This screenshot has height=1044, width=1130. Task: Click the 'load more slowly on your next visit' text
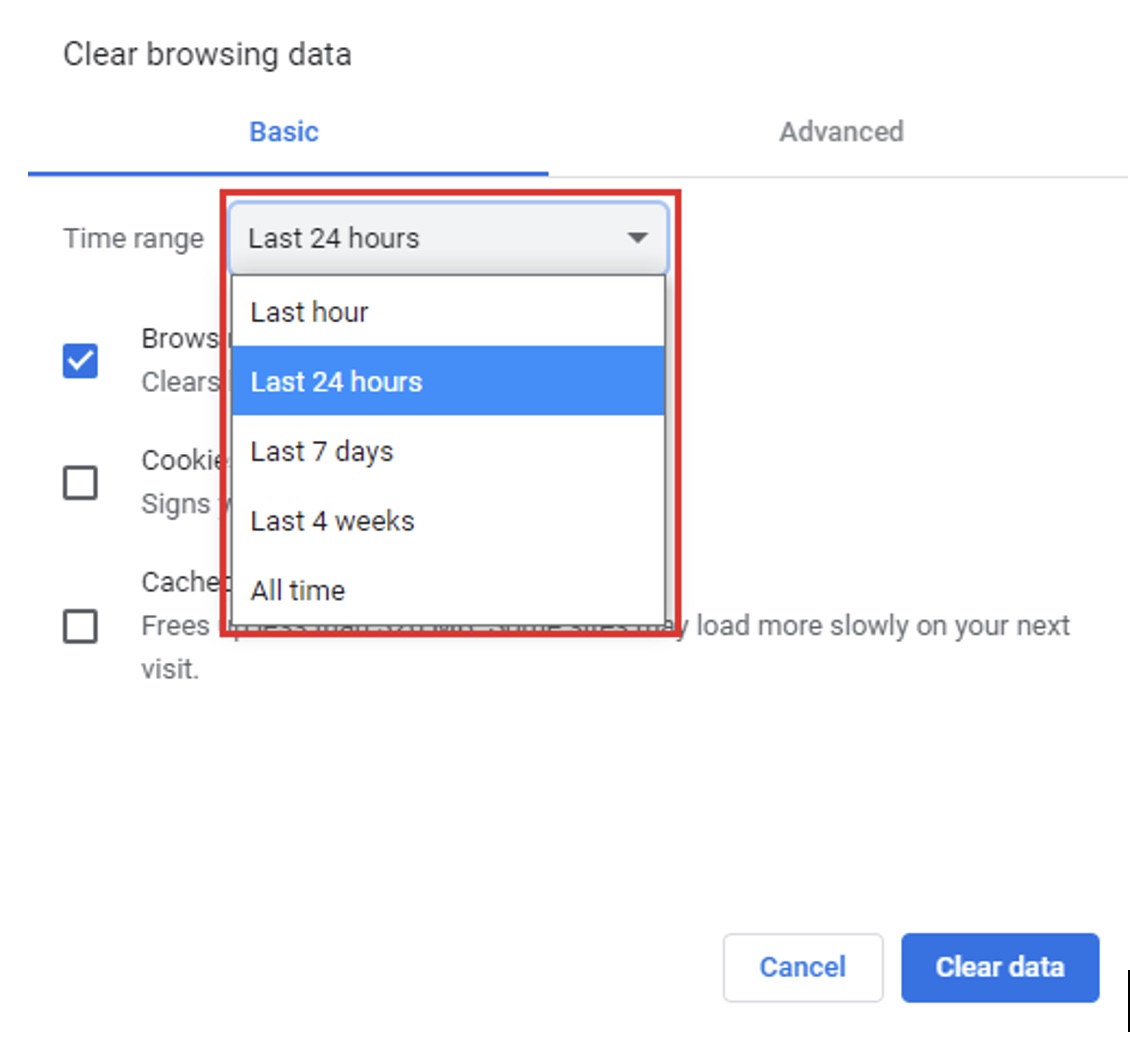880,626
